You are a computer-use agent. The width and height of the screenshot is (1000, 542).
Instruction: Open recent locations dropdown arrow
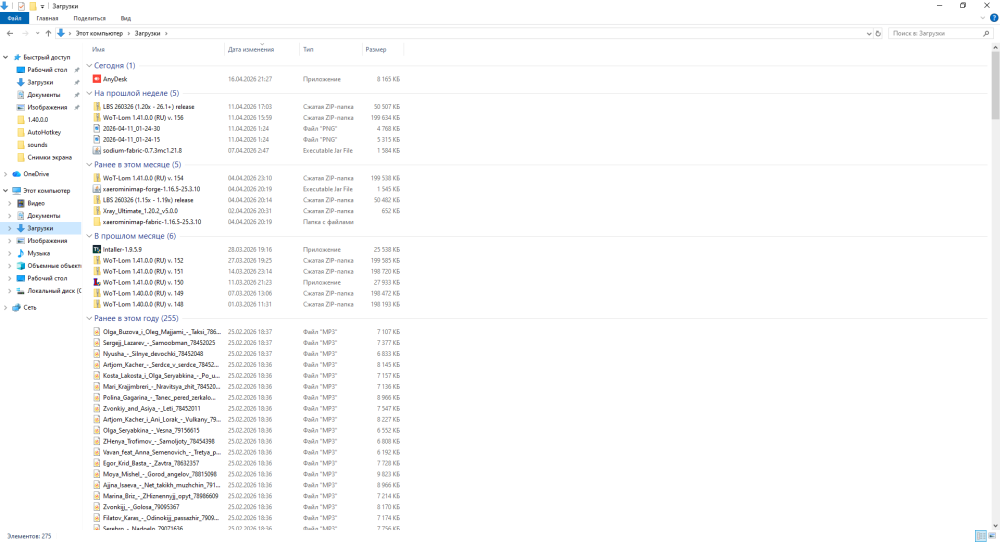37,33
